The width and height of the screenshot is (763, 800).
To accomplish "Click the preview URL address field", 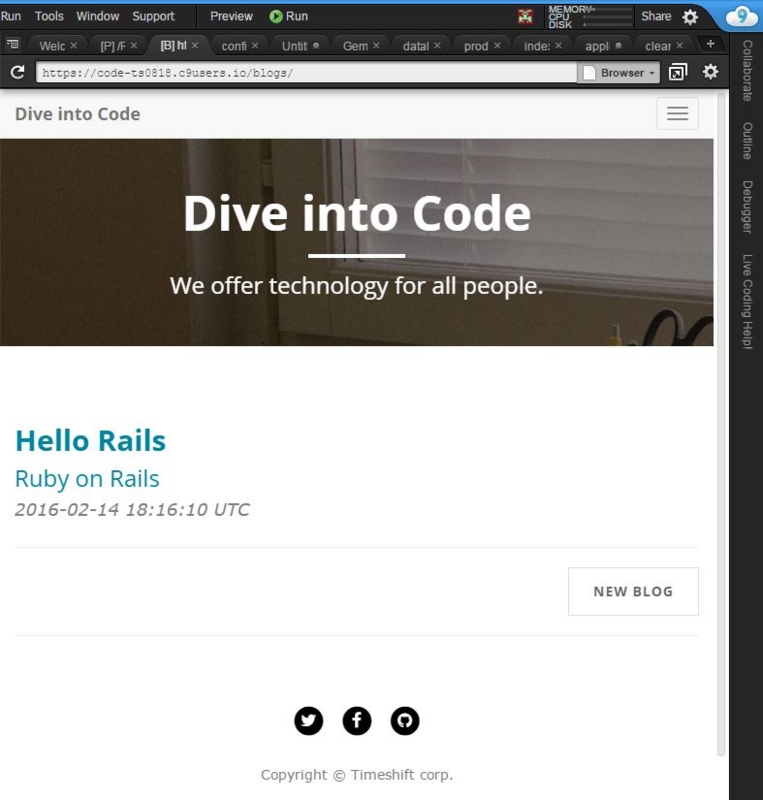I will (x=306, y=72).
